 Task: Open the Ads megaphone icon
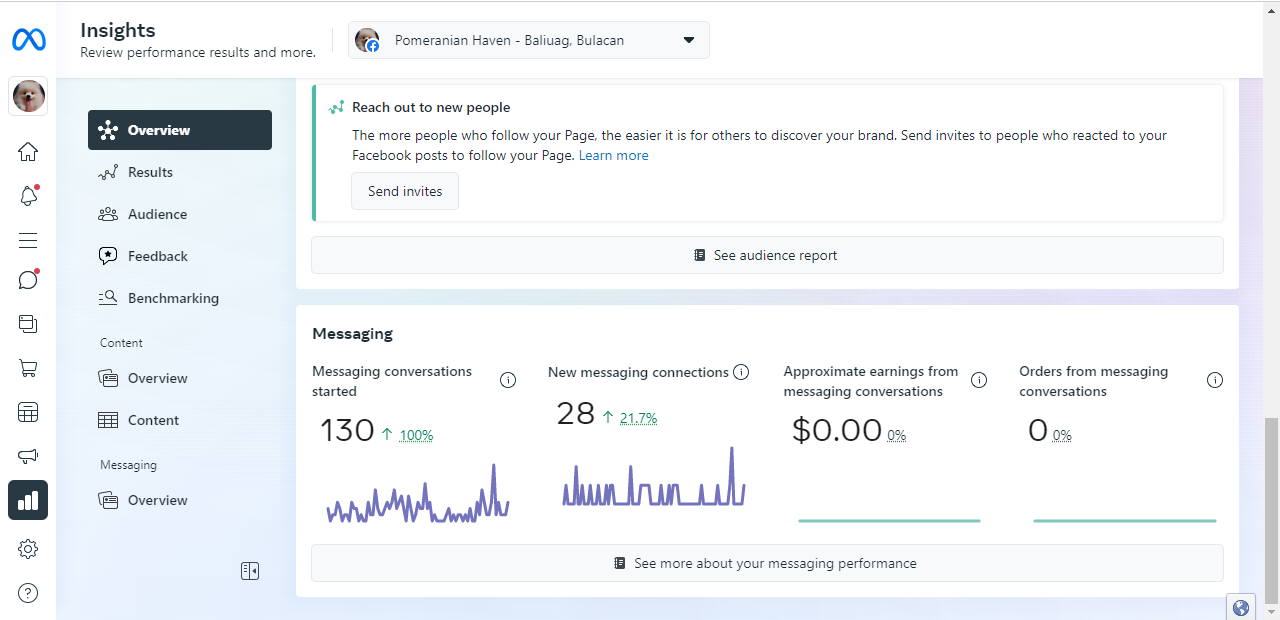coord(28,456)
